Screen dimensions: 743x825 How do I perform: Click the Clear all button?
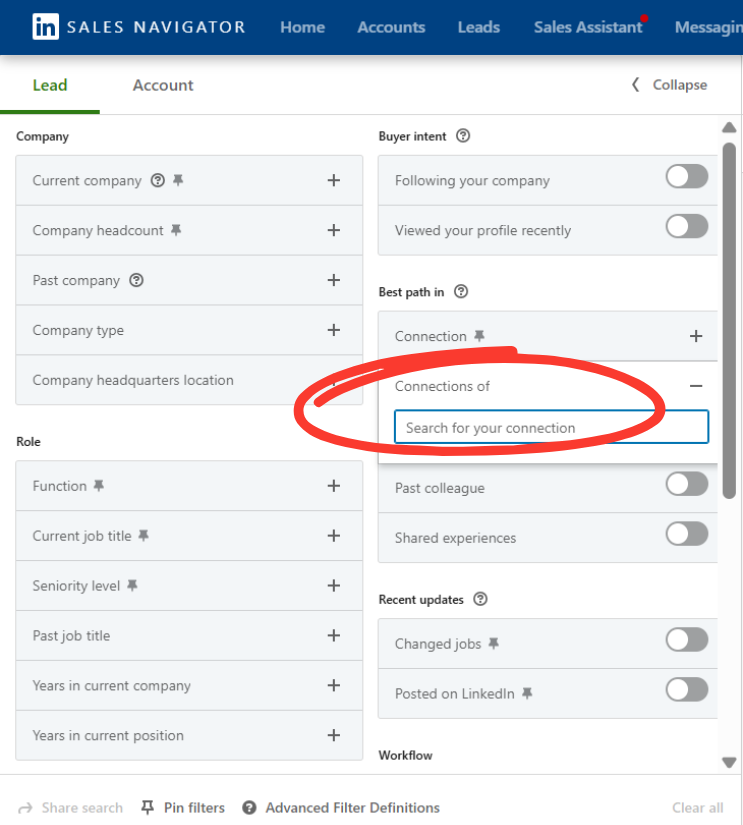(698, 808)
